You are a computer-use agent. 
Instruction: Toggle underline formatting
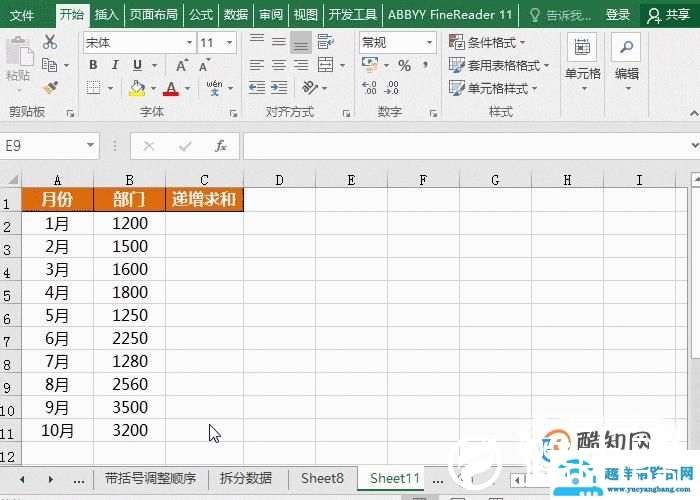tap(138, 65)
